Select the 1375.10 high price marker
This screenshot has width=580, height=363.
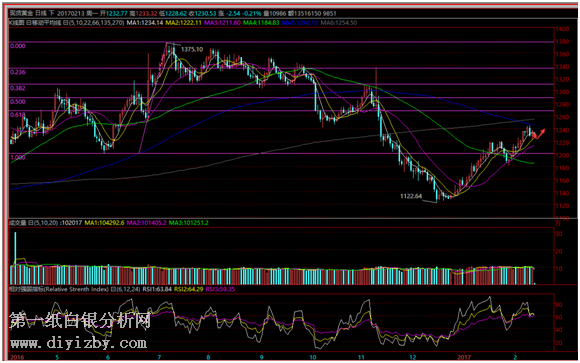[x=192, y=49]
